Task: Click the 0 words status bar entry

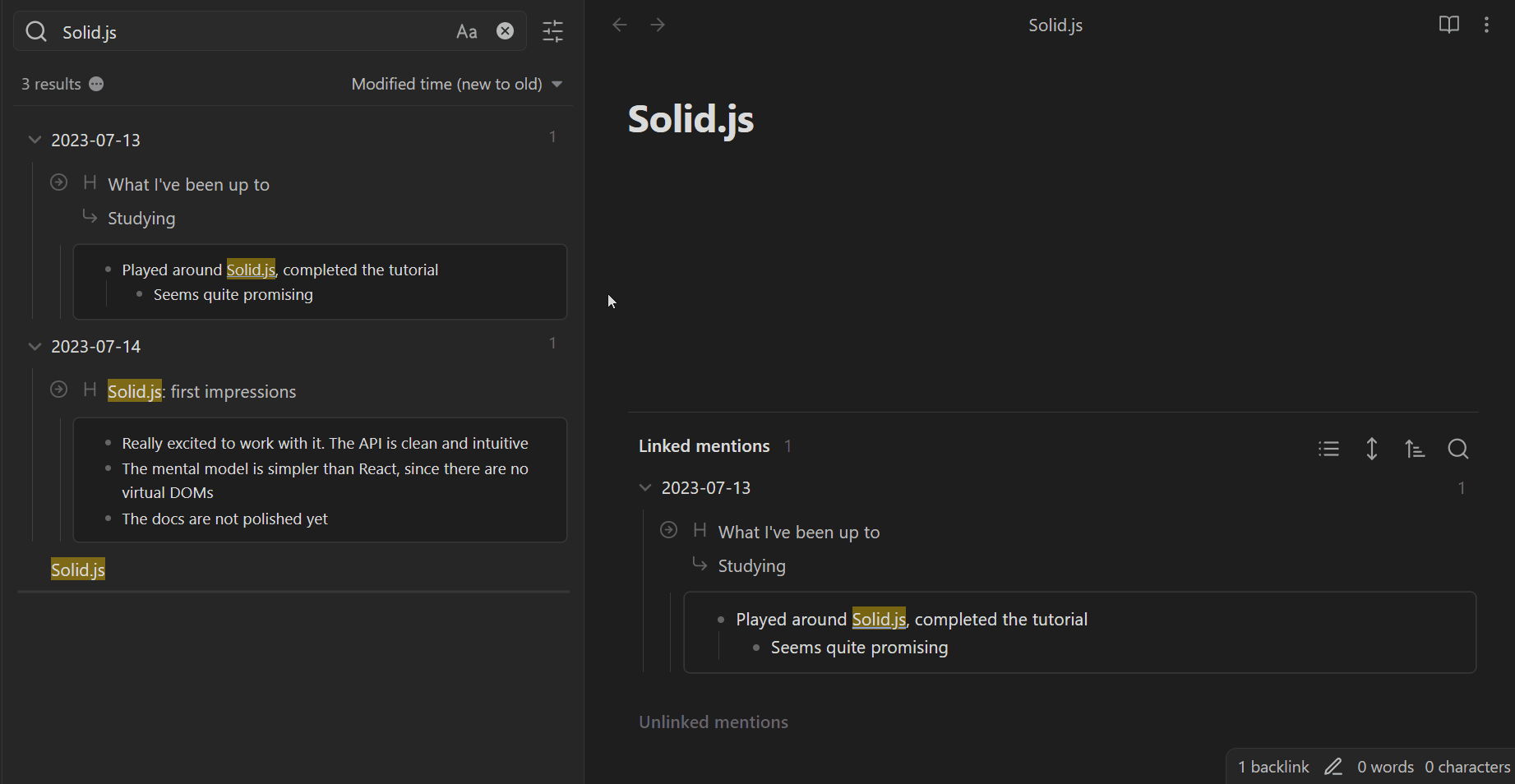Action: (x=1385, y=767)
